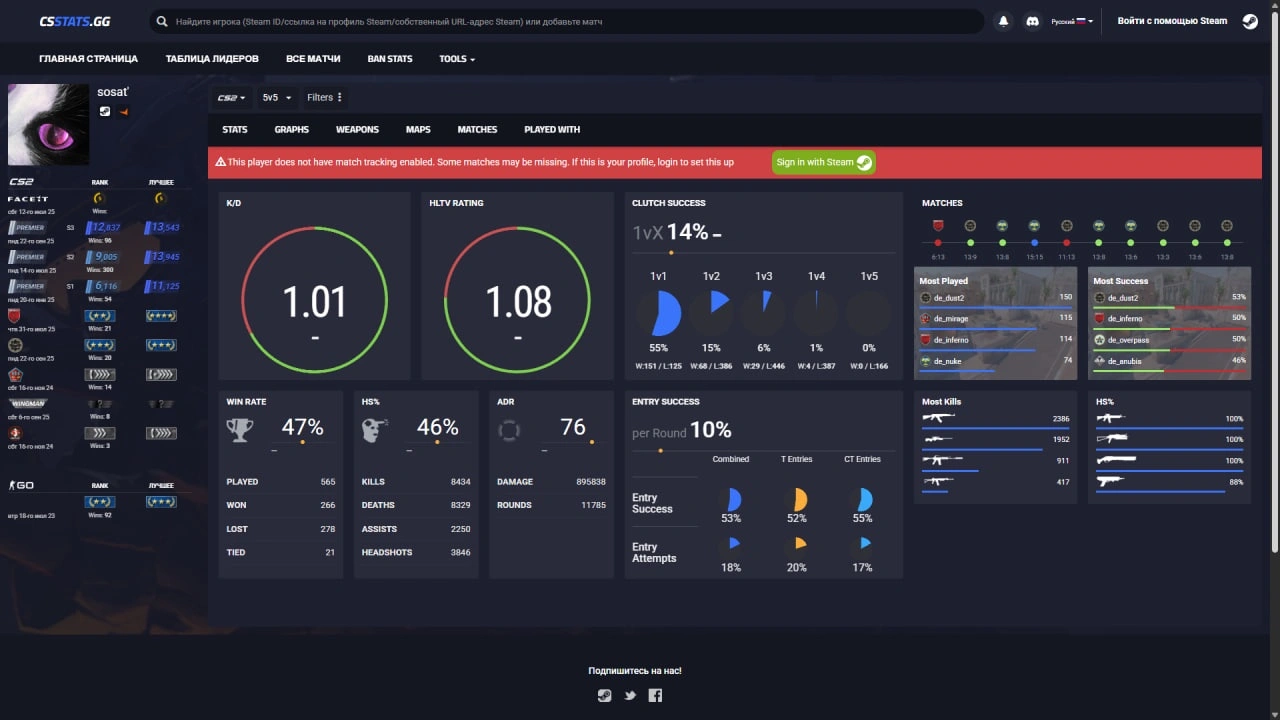Switch to the Weapons tab
Screen dimensions: 1280x720
pos(357,130)
